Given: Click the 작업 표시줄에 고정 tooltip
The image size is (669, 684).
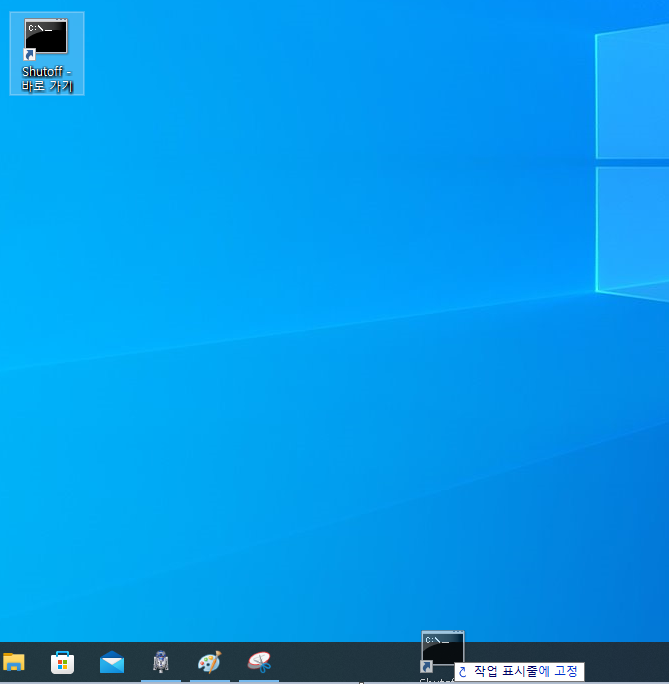Looking at the screenshot, I should click(x=519, y=671).
